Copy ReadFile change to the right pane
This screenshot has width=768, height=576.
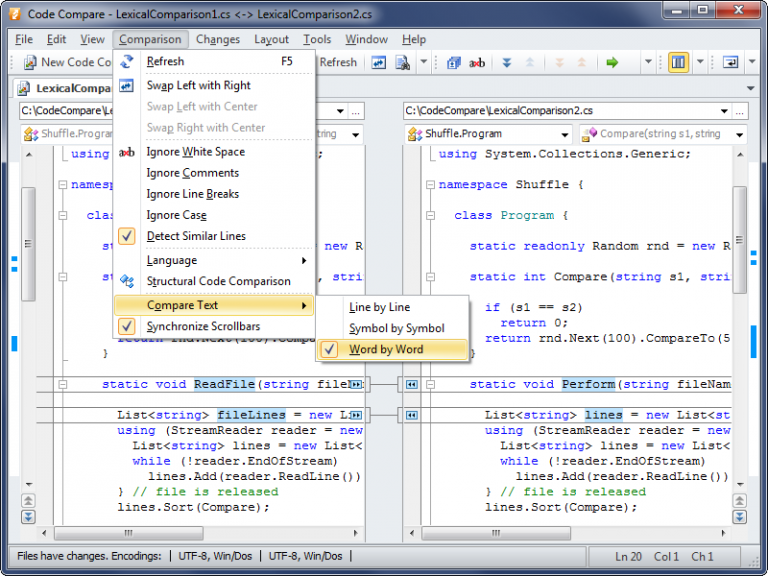click(358, 384)
